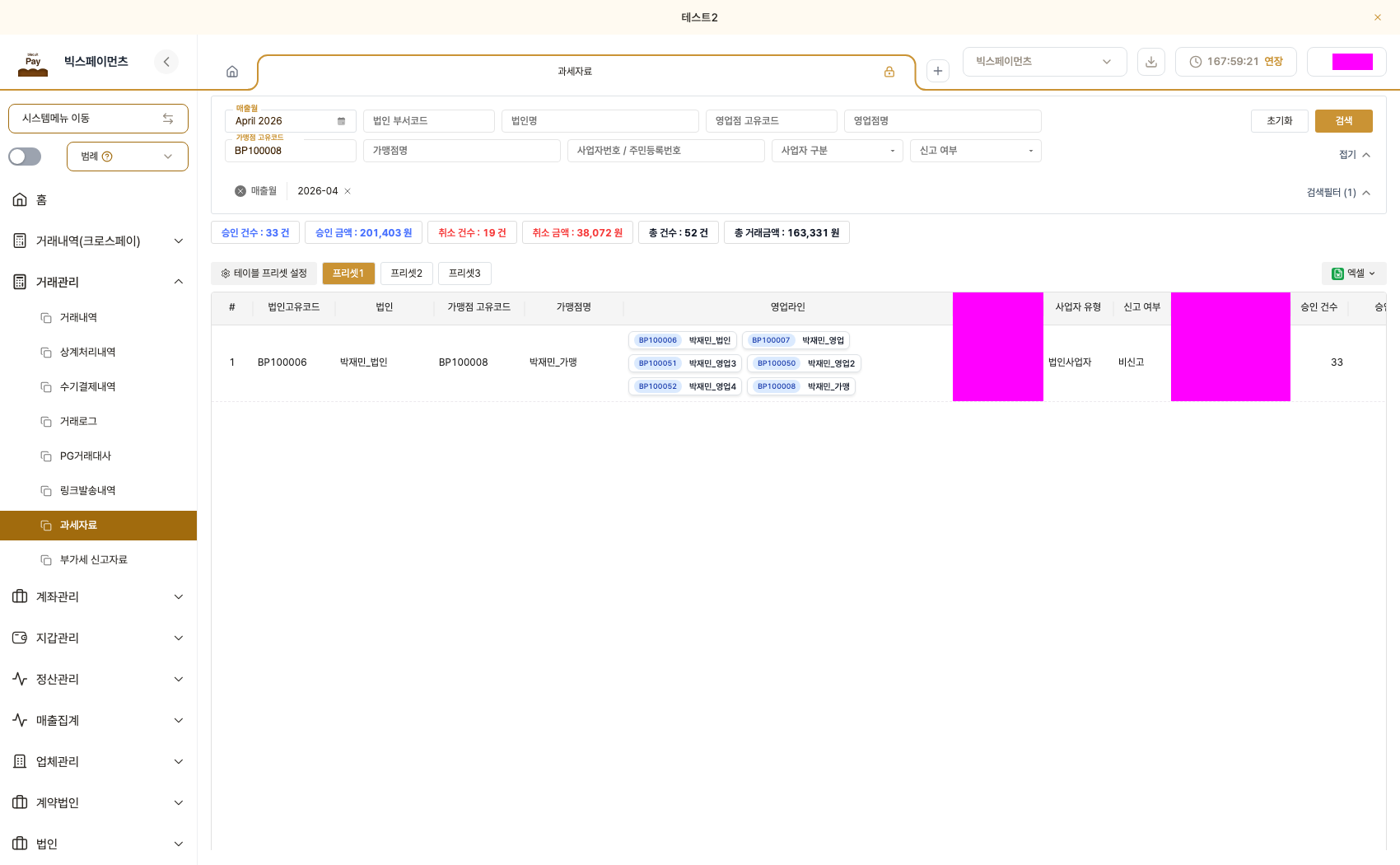Click the download icon in header
The height and width of the screenshot is (865, 1400).
(x=1151, y=62)
